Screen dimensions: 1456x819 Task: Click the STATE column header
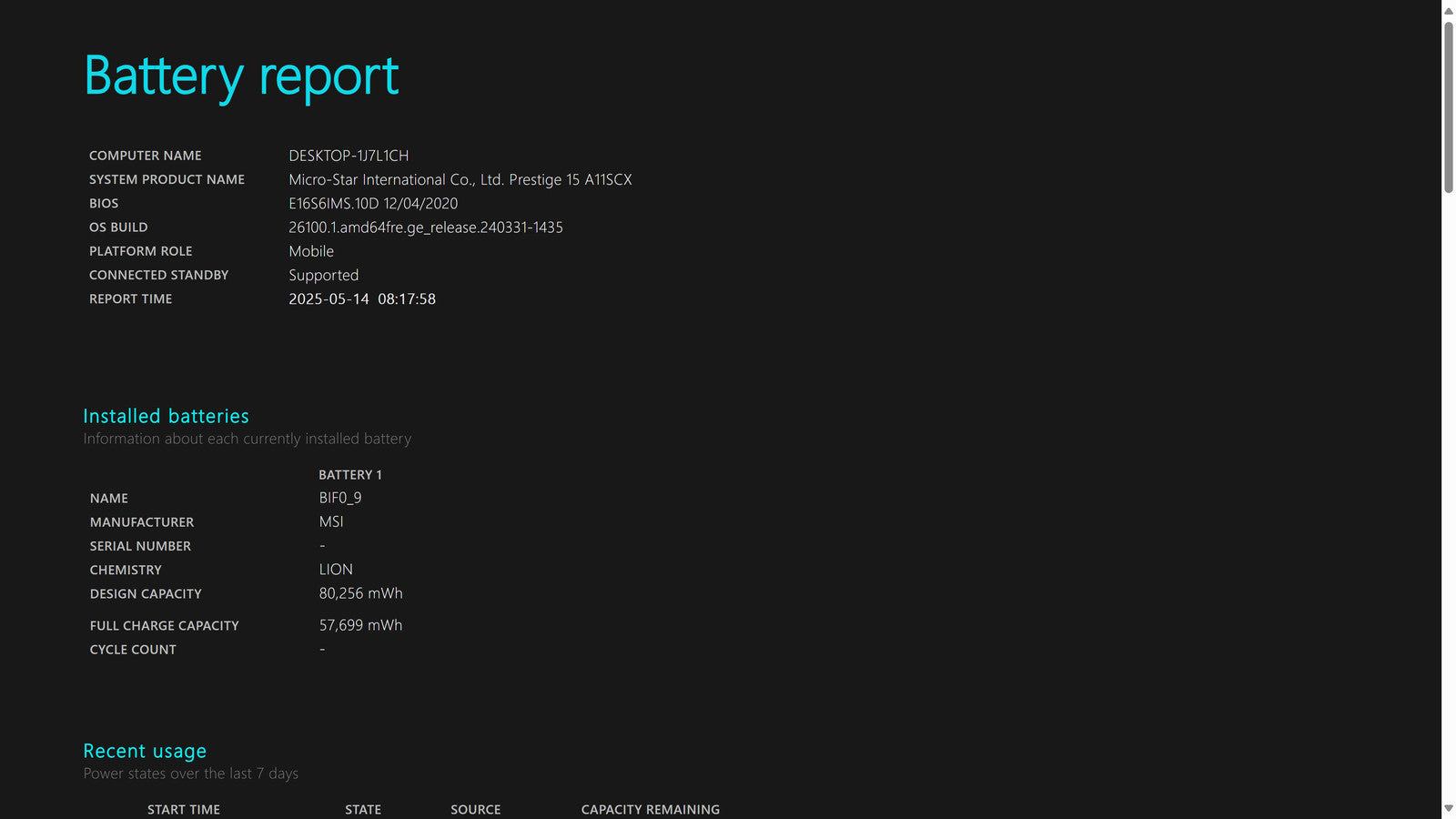[x=363, y=810]
